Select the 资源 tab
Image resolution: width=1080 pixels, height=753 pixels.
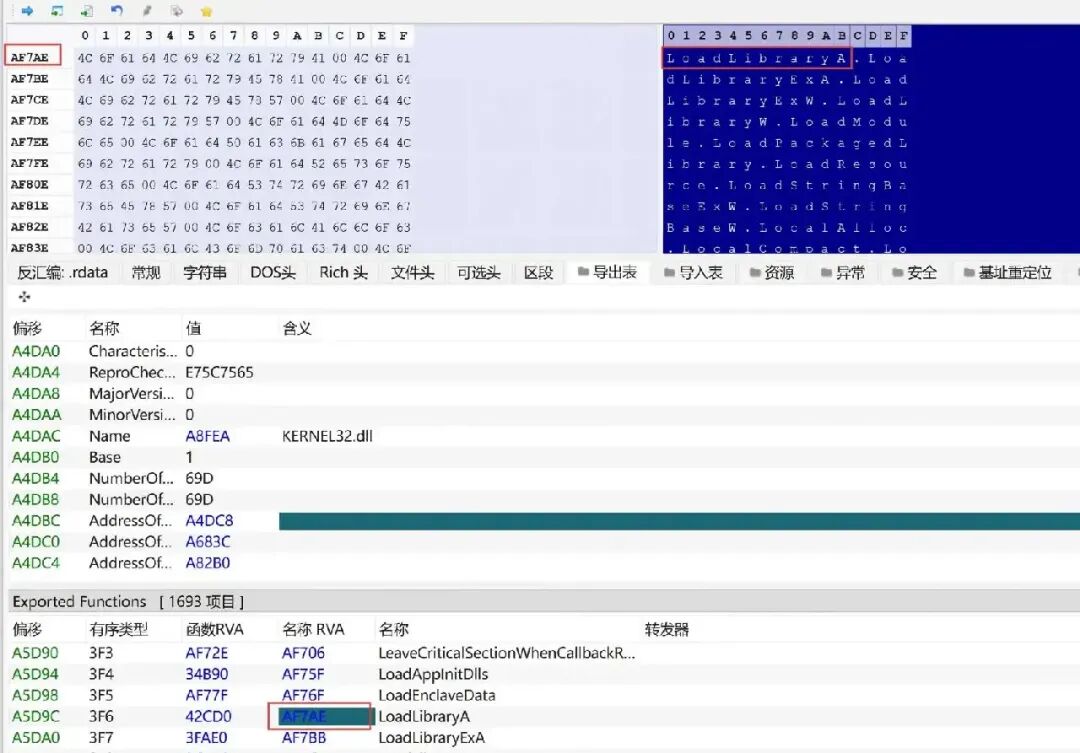[771, 273]
